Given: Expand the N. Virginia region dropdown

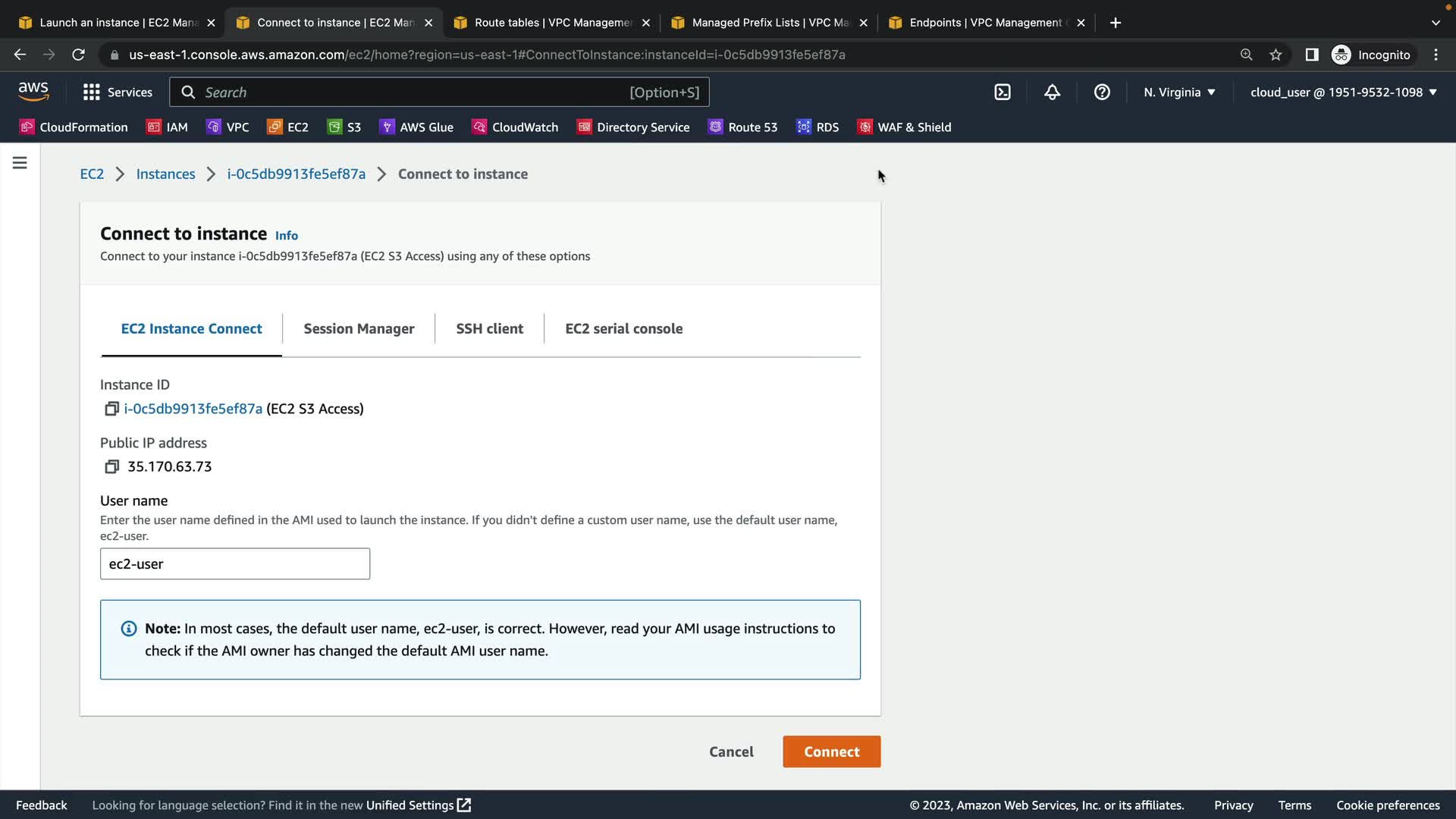Looking at the screenshot, I should click(x=1179, y=93).
